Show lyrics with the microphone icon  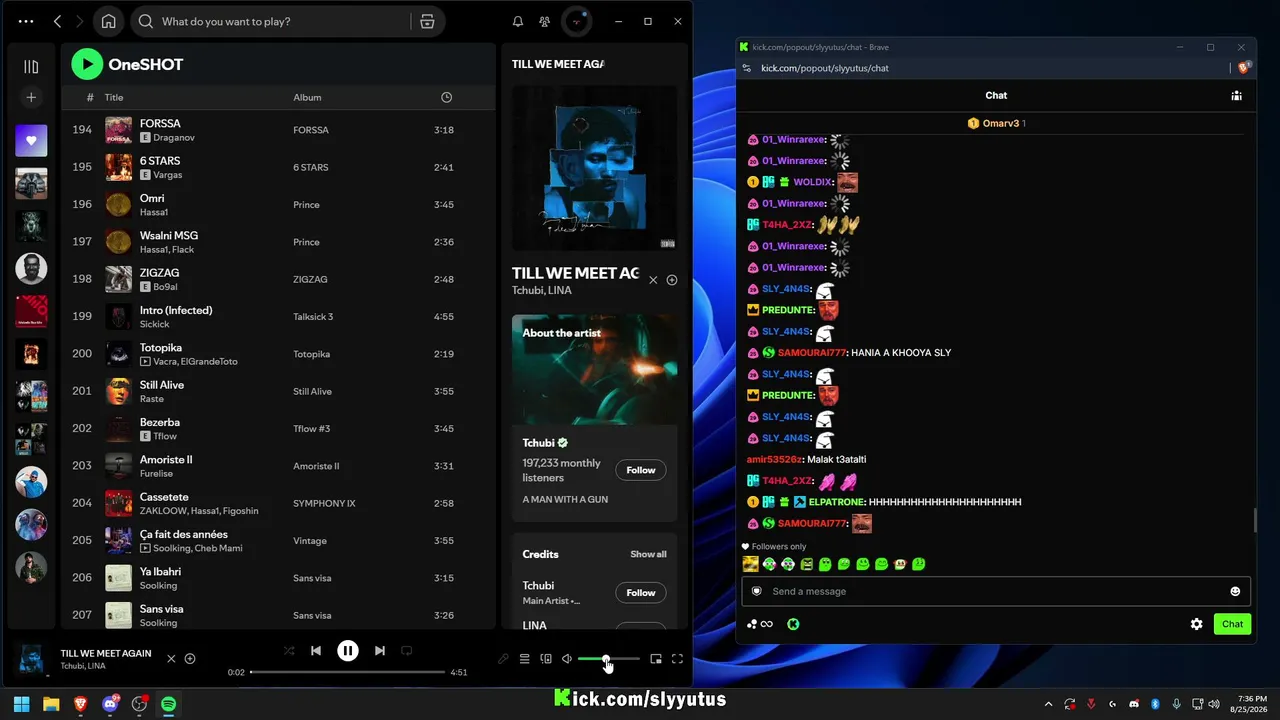[x=503, y=659]
